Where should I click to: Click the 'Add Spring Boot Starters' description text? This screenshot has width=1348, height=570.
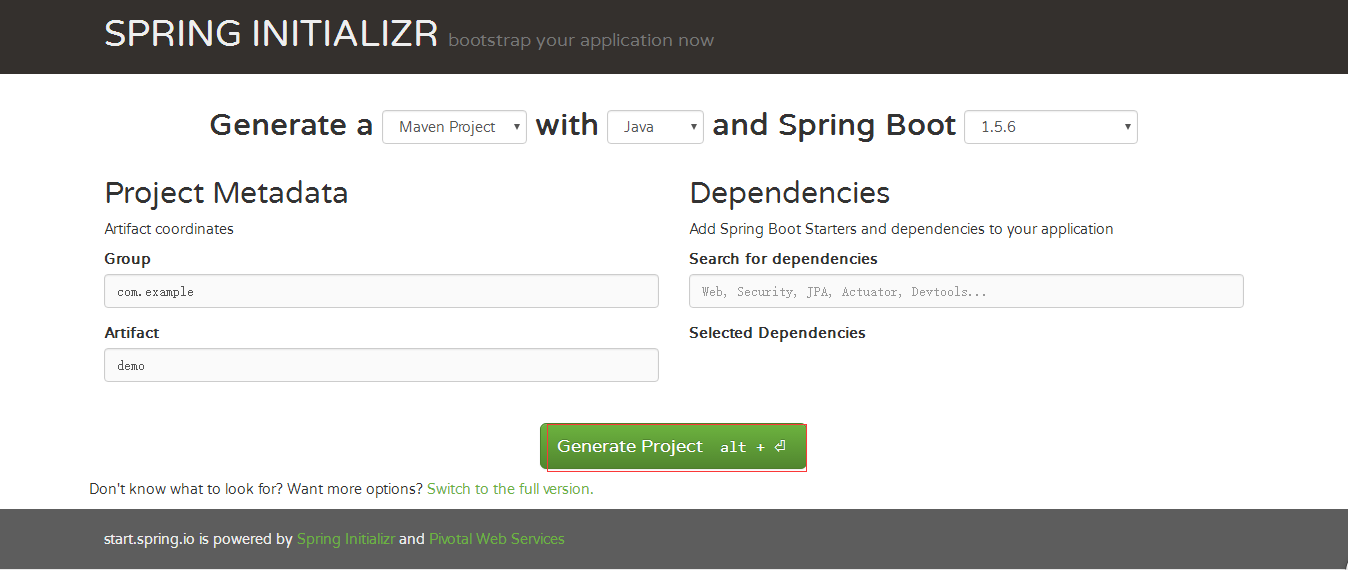pyautogui.click(x=901, y=229)
